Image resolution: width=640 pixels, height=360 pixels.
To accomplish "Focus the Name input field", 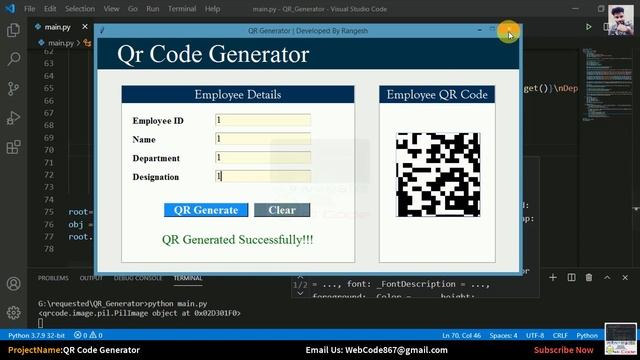I will point(263,139).
